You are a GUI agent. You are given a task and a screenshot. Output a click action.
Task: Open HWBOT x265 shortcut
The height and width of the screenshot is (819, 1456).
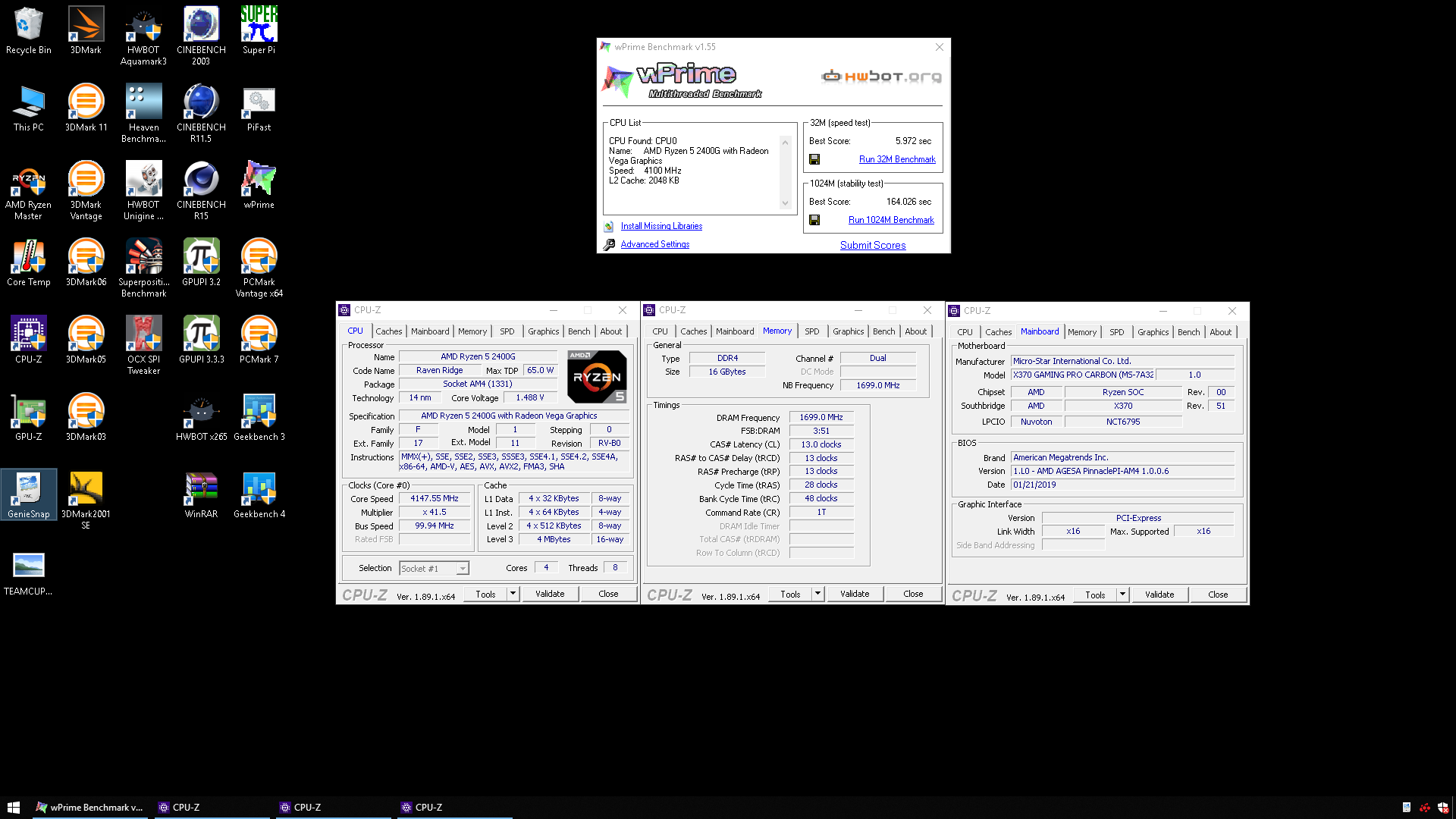tap(201, 418)
